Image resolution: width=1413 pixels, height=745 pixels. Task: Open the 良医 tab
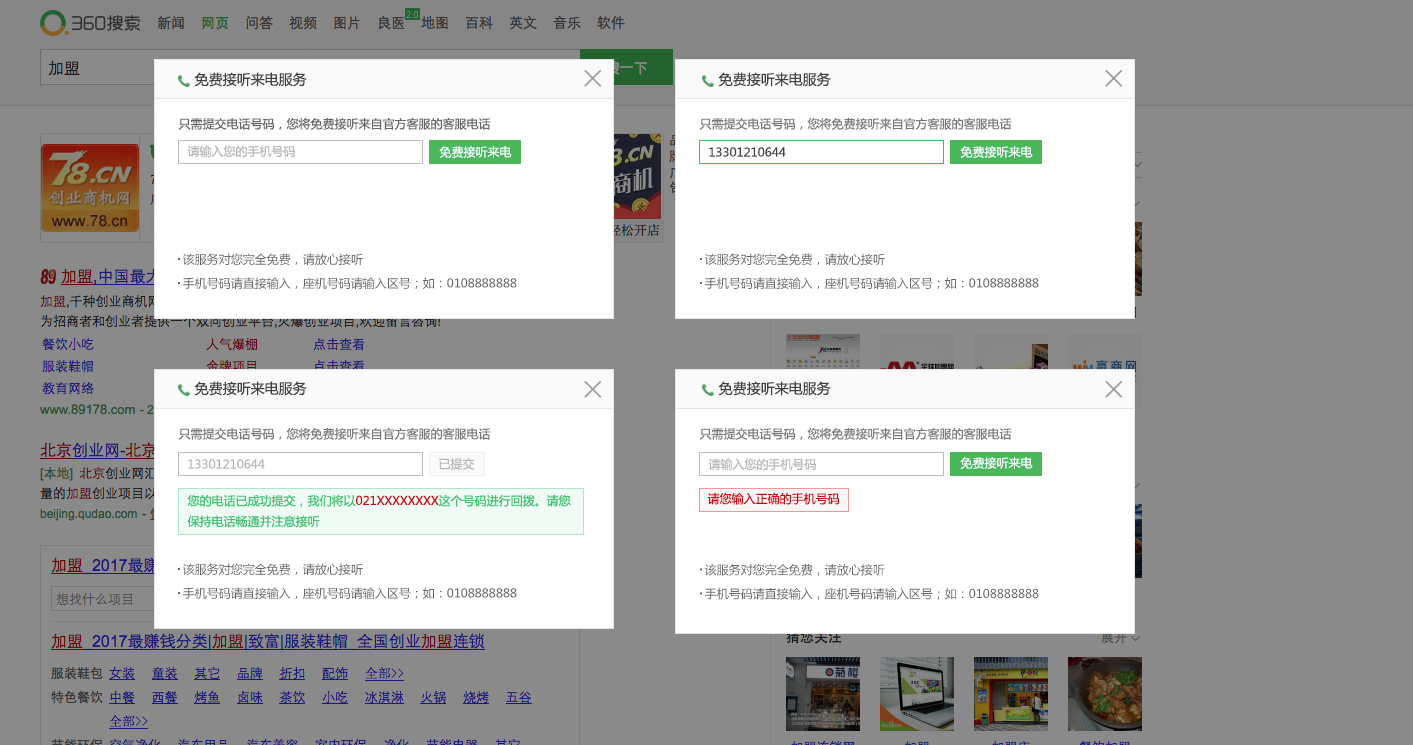(x=391, y=23)
